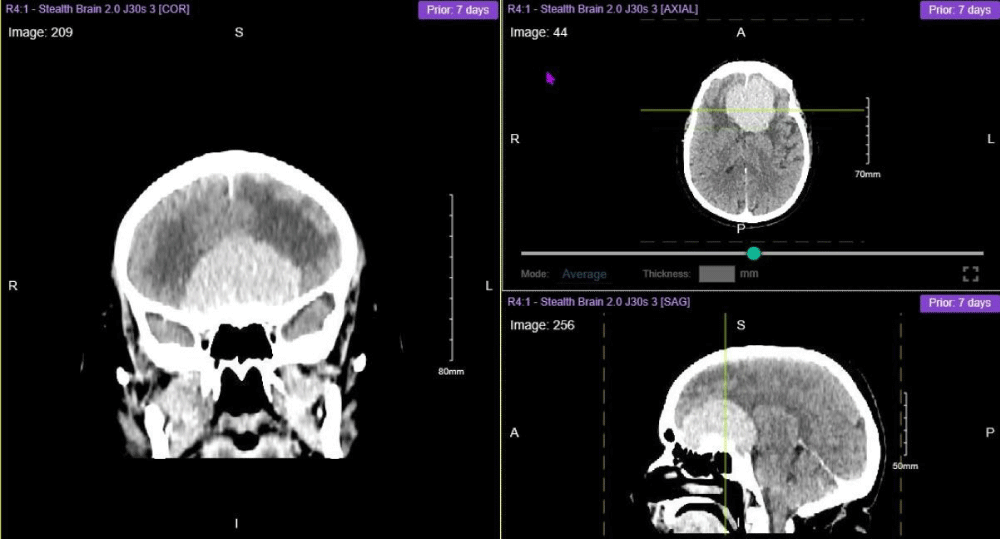
Task: Click the Prior: 7 days badge on coronal view
Action: (457, 10)
